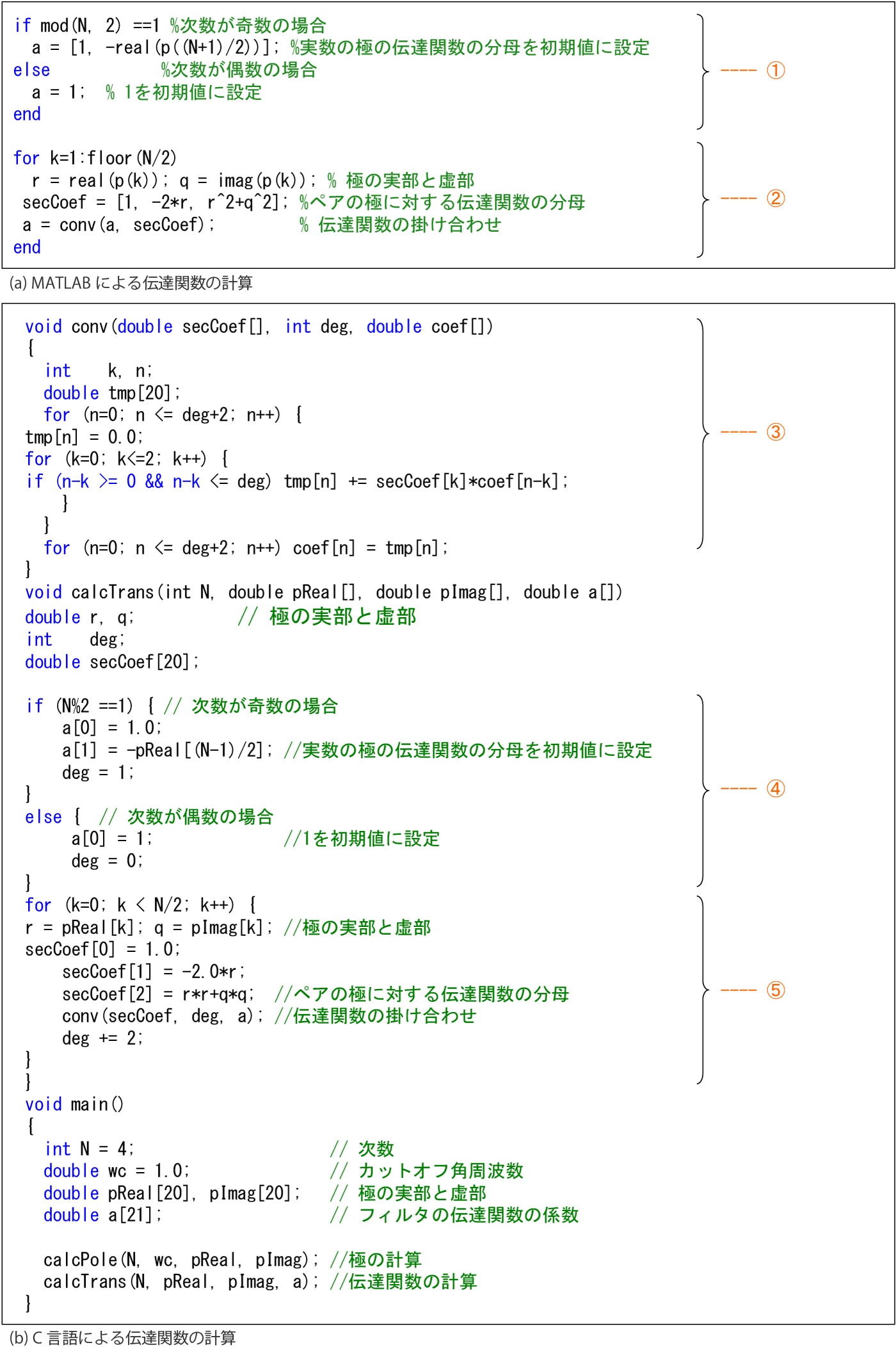Click the circled number ⑤ marker
This screenshot has width=896, height=1352.
click(776, 990)
